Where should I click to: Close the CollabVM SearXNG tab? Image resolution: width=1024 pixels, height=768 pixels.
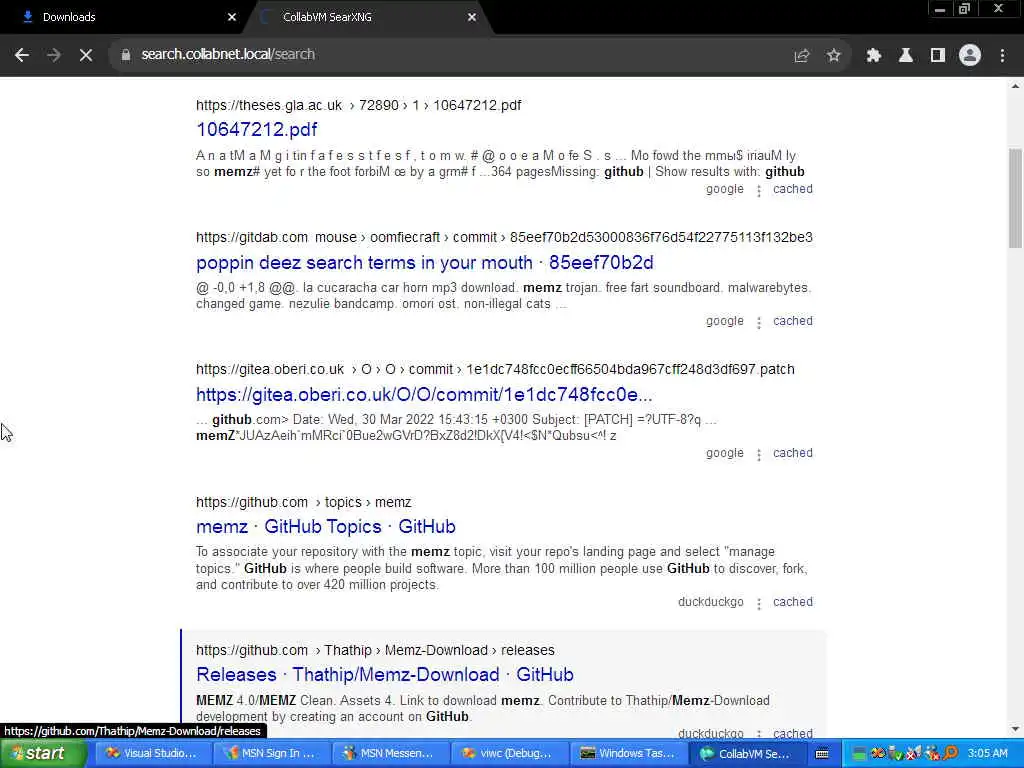coord(472,17)
